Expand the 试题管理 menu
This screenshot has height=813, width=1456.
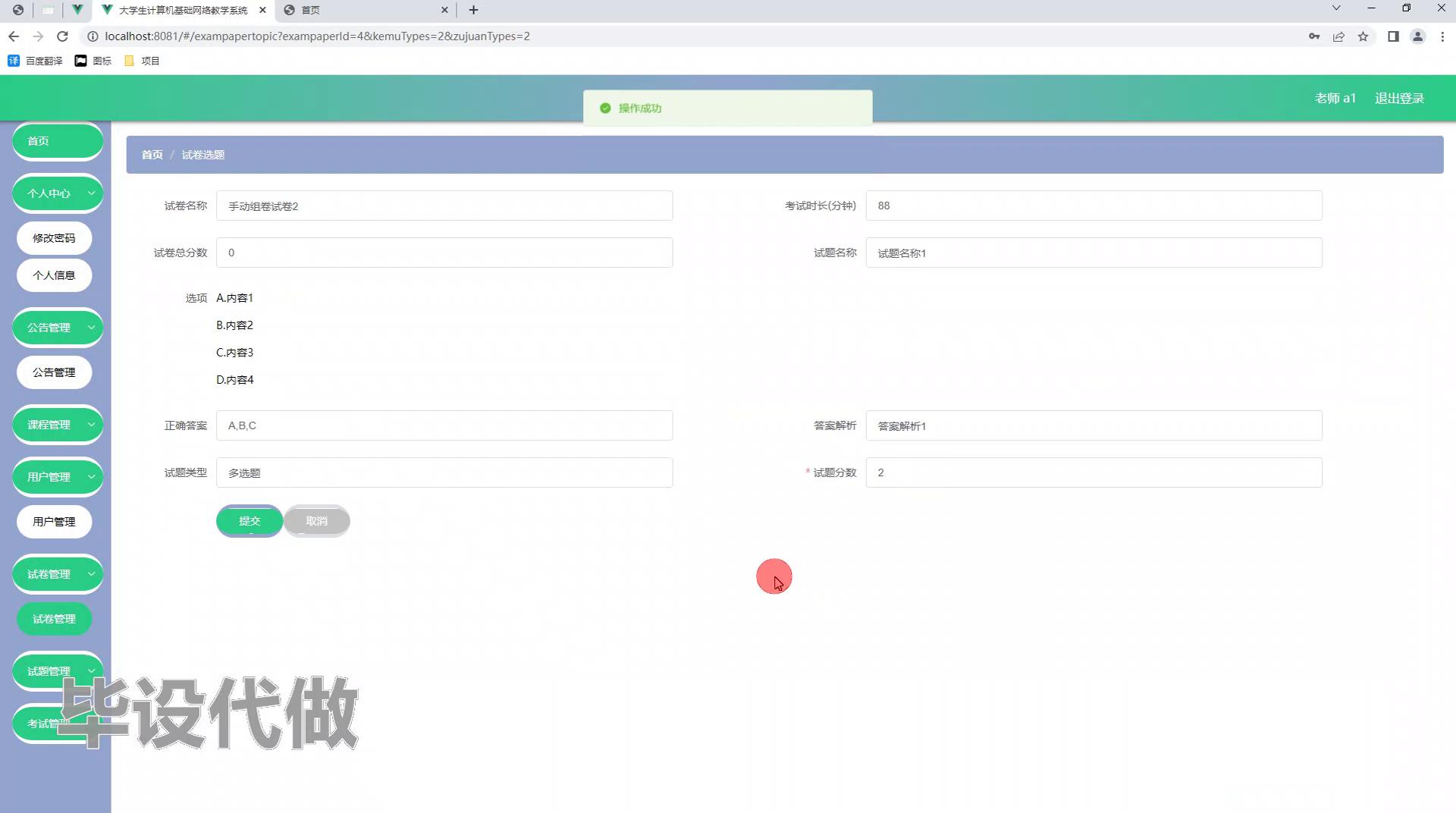tap(57, 670)
